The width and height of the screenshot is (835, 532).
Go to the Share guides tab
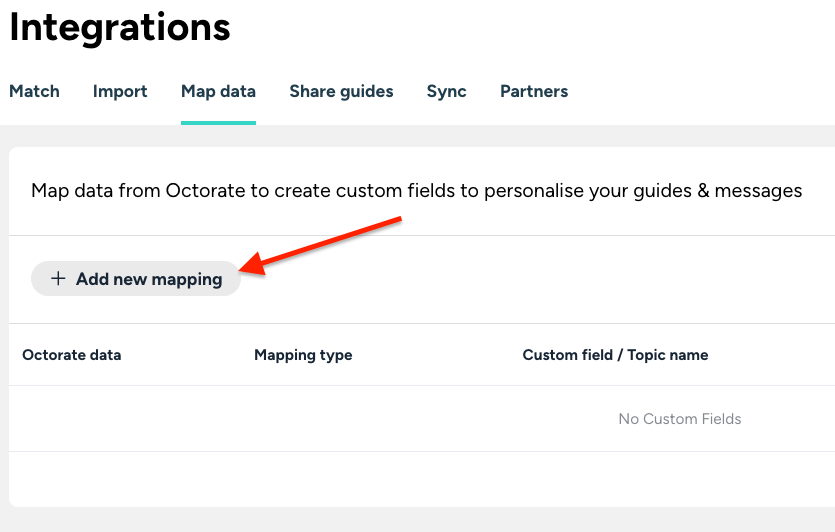click(341, 91)
